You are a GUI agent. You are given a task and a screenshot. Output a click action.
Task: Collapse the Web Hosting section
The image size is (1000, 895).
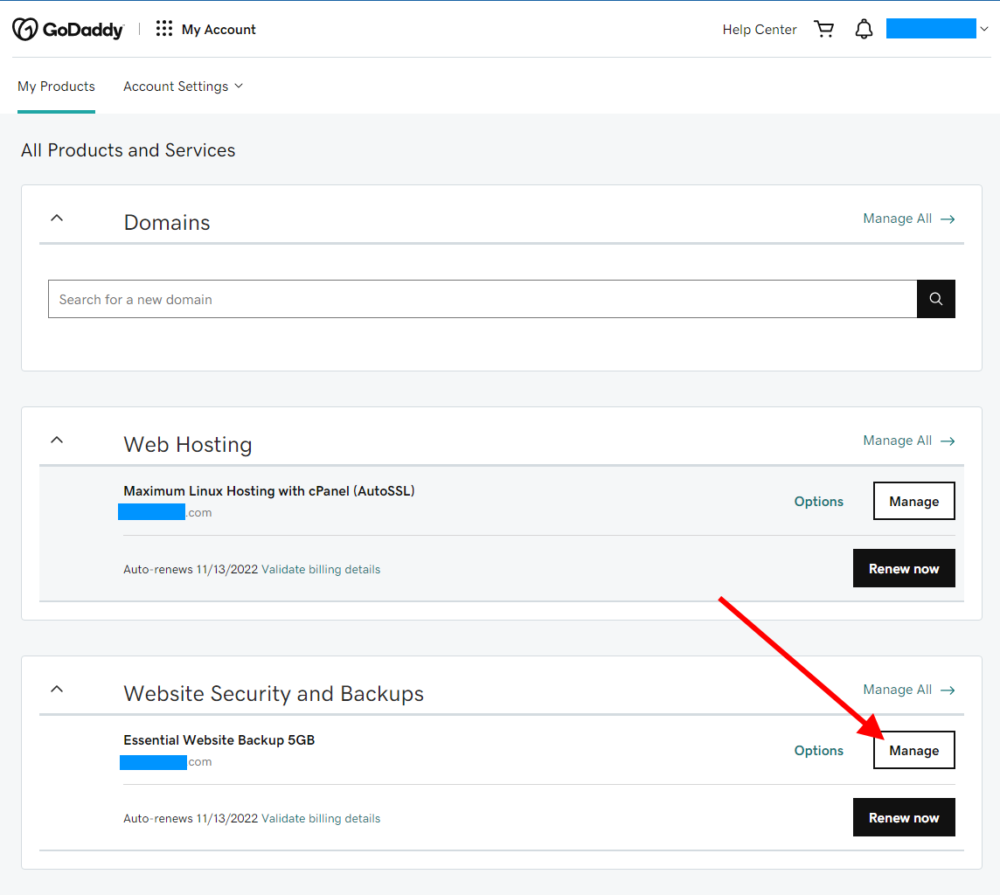pos(57,439)
